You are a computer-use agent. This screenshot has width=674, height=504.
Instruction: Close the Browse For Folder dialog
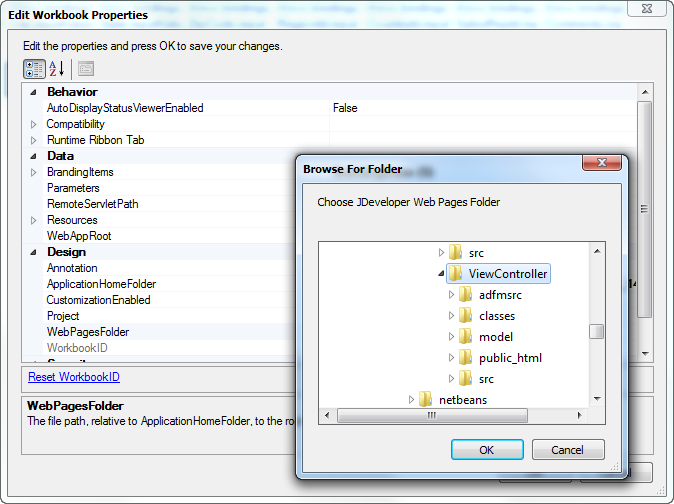(602, 163)
